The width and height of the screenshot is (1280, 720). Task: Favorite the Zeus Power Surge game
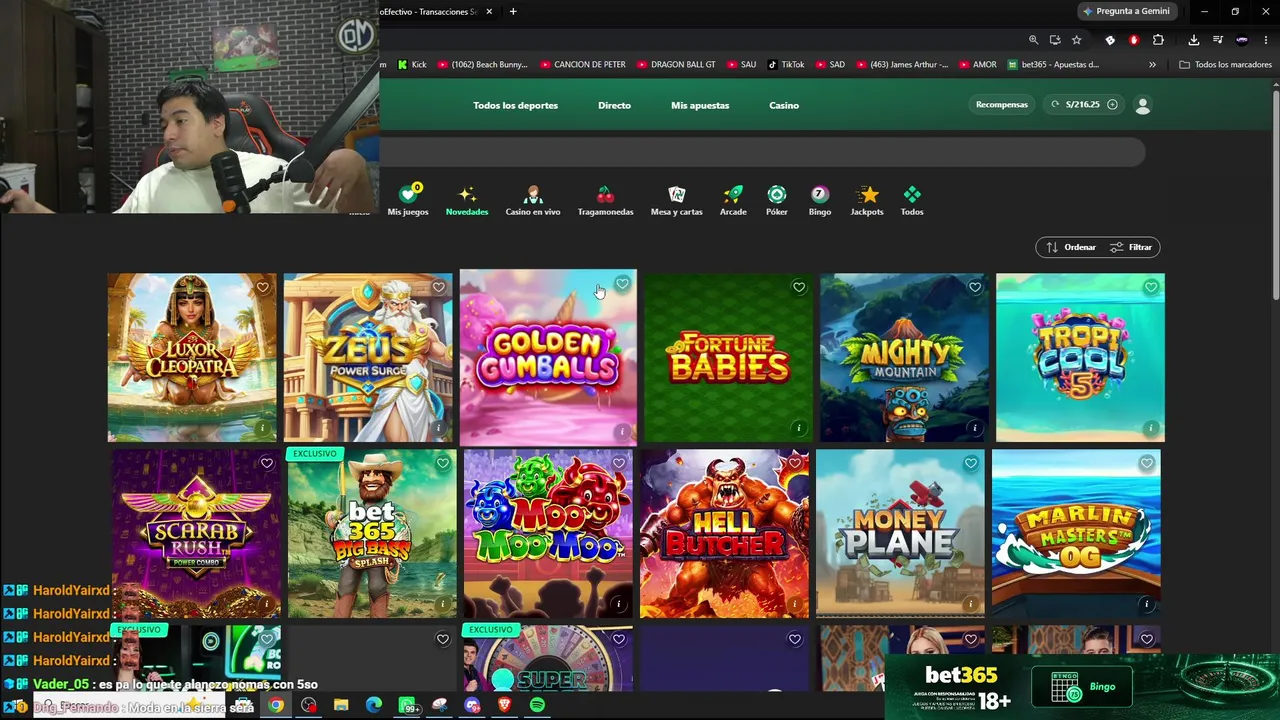coord(438,287)
